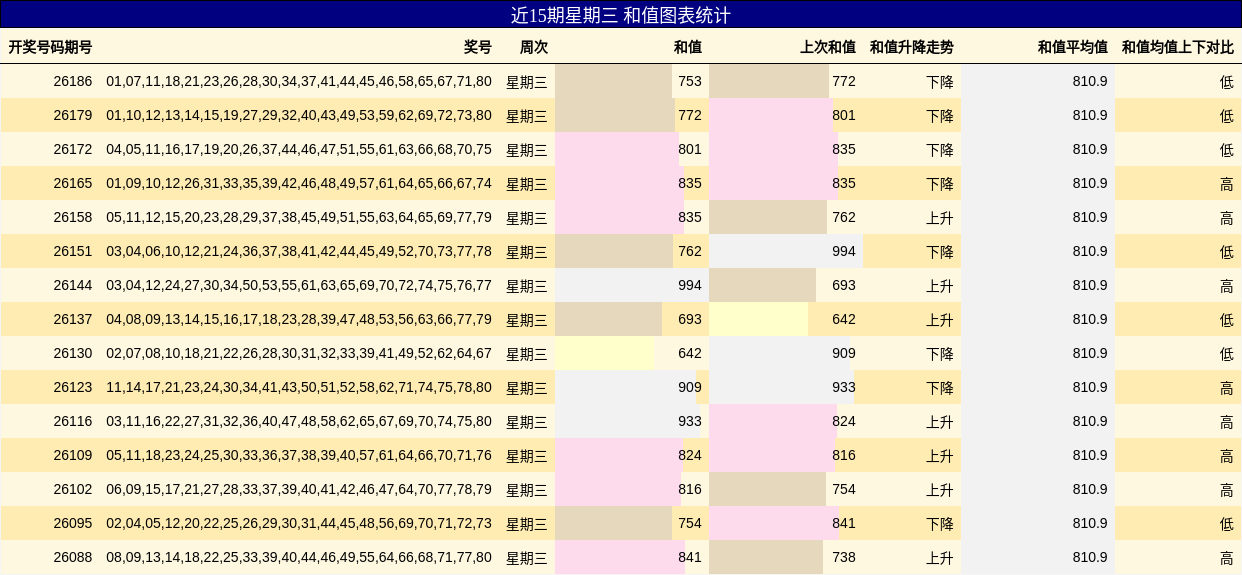
Task: Click the 奖号 column header
Action: (x=478, y=47)
